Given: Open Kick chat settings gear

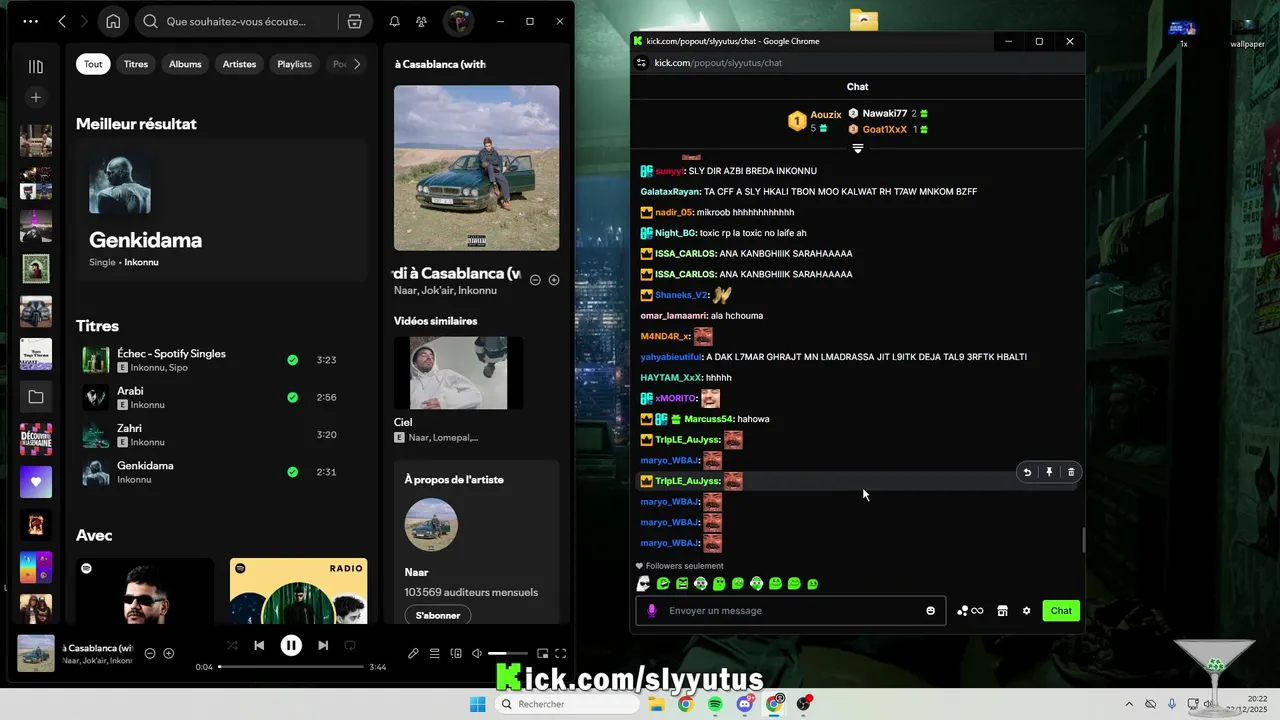Looking at the screenshot, I should 1026,611.
